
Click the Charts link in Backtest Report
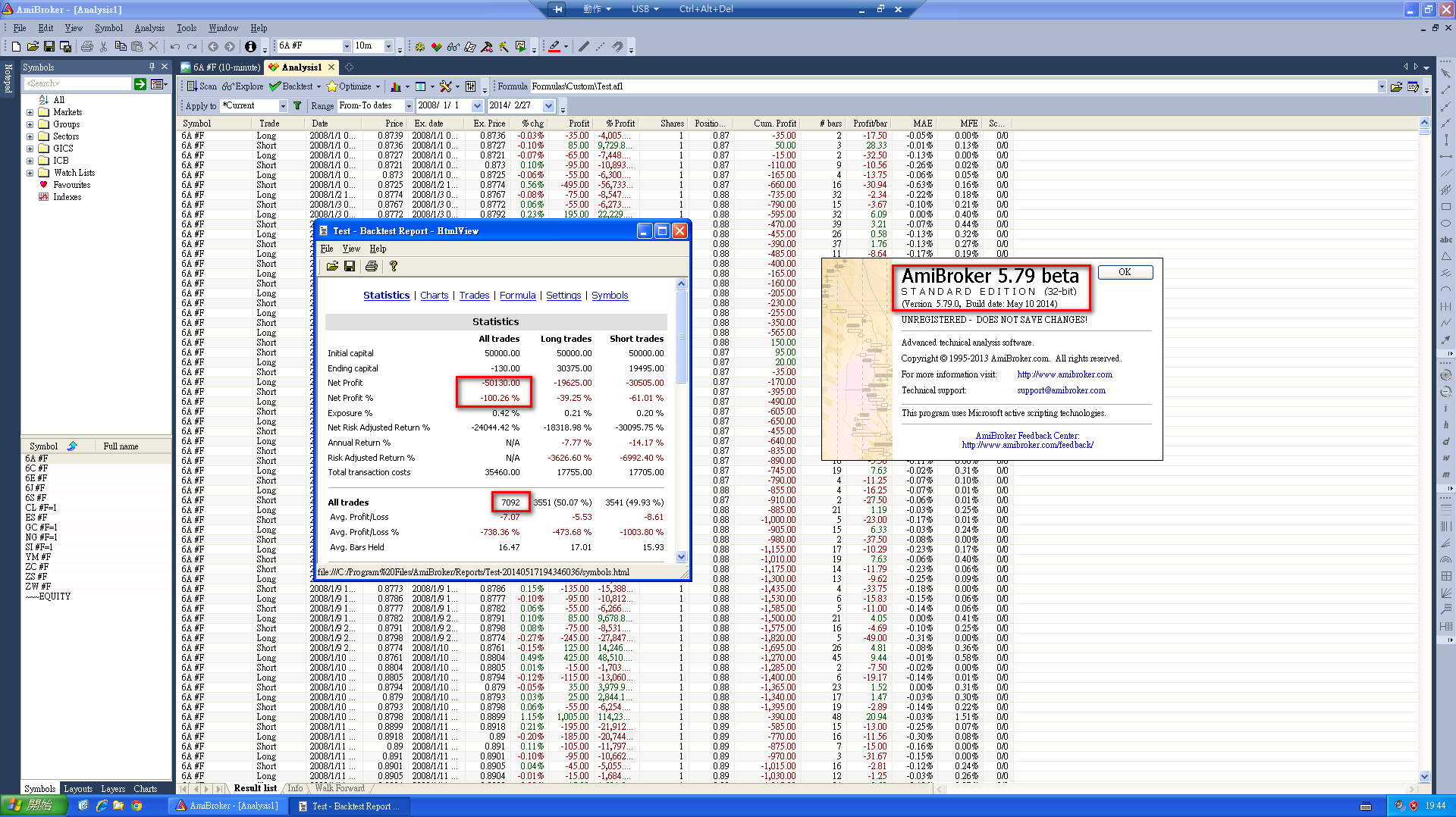435,296
